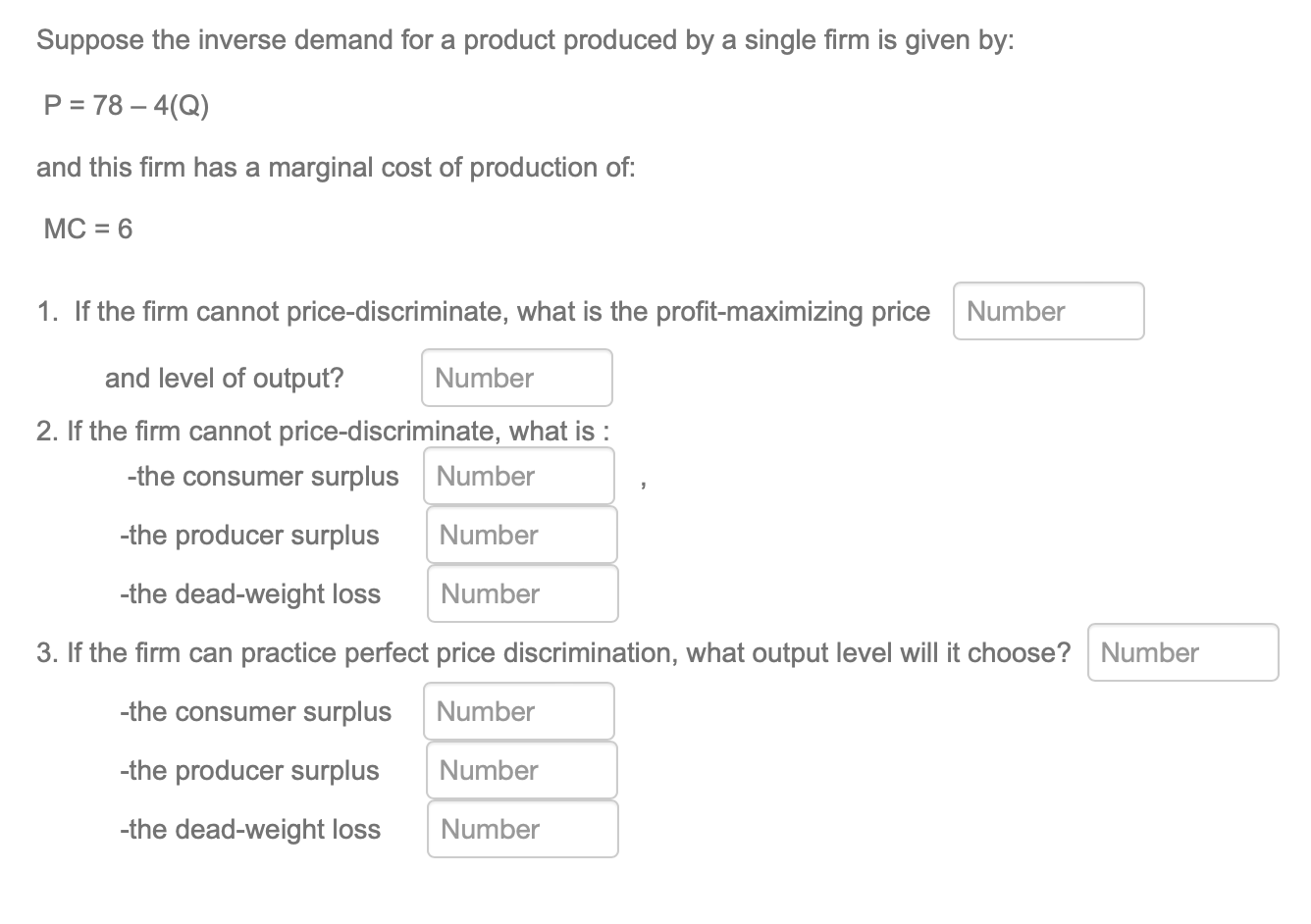Click question 3 dead-weight loss input box

523,829
